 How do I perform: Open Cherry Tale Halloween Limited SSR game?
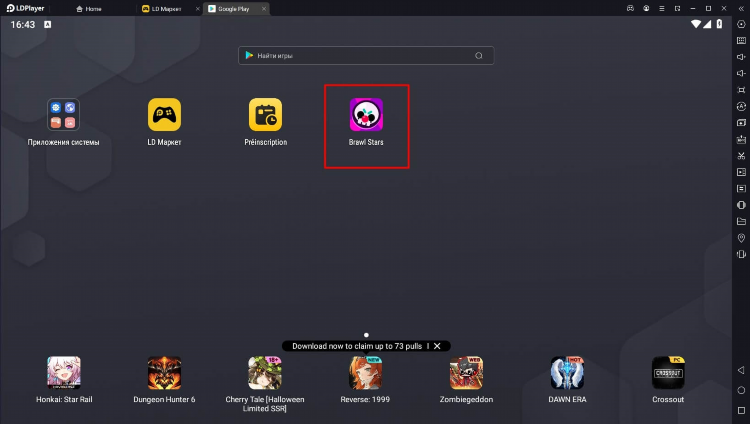(x=265, y=372)
